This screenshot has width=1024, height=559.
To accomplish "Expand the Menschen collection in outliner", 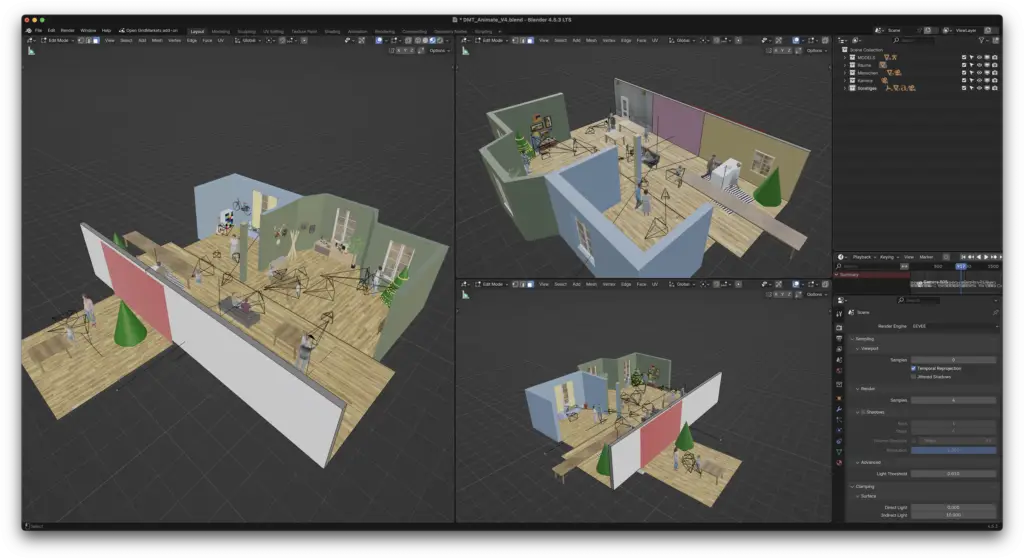I will tap(845, 73).
